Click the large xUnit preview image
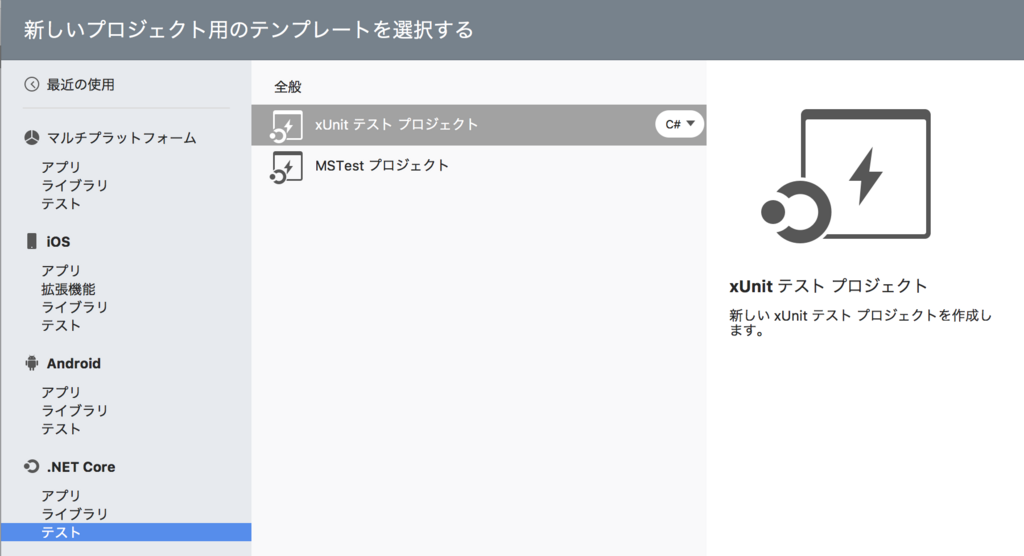This screenshot has width=1024, height=556. pyautogui.click(x=846, y=176)
